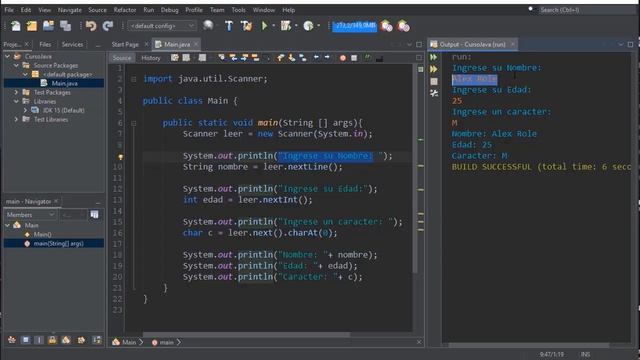This screenshot has width=640, height=360.
Task: Click the Redo toolbar icon
Action: click(108, 26)
